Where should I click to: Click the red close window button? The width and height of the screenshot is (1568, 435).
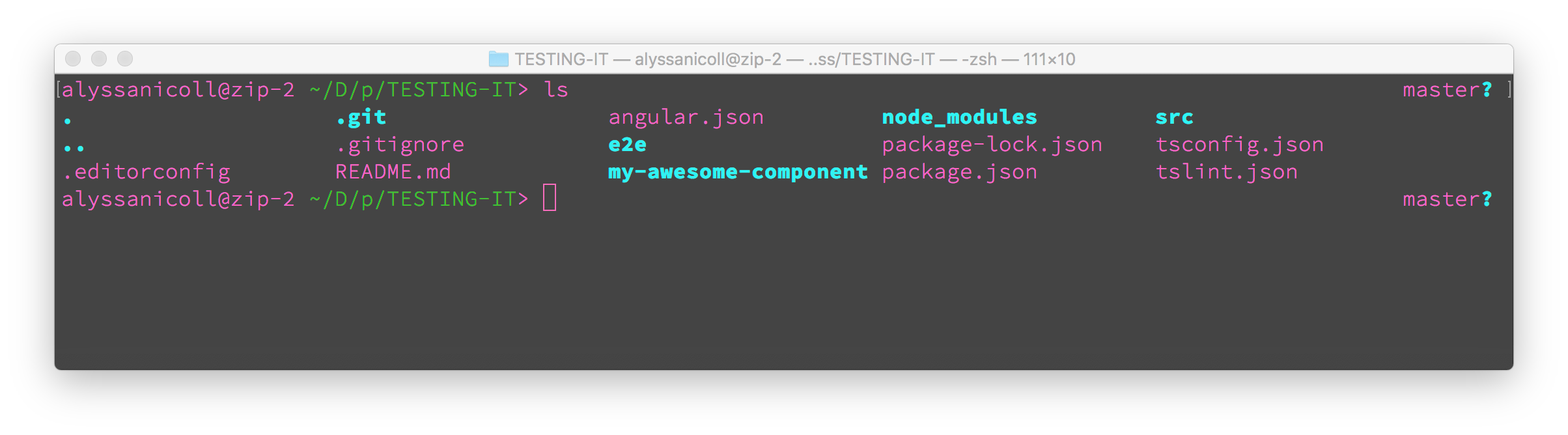(x=73, y=59)
